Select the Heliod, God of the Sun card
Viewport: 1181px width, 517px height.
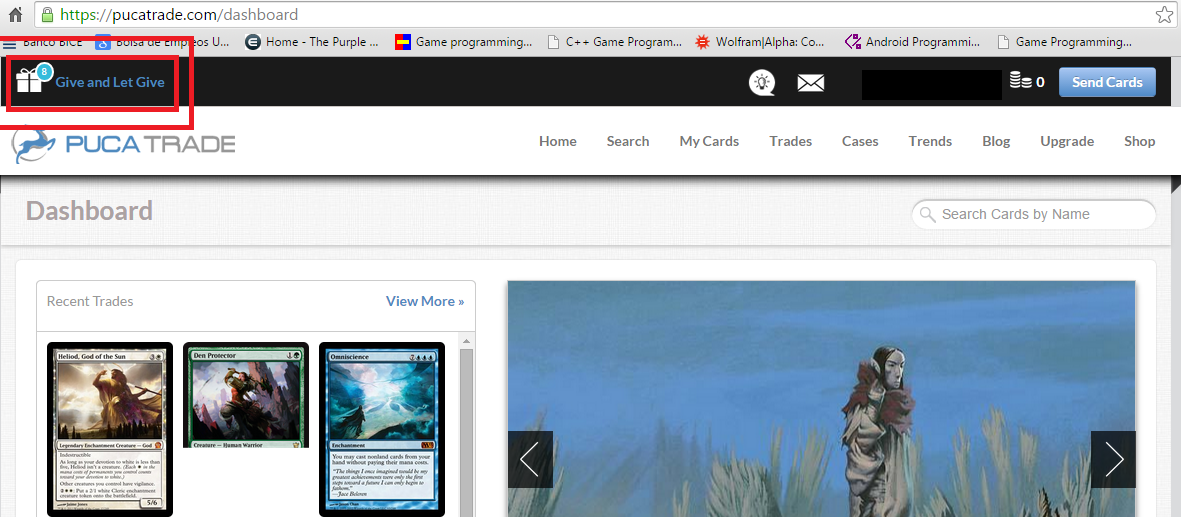pos(110,430)
